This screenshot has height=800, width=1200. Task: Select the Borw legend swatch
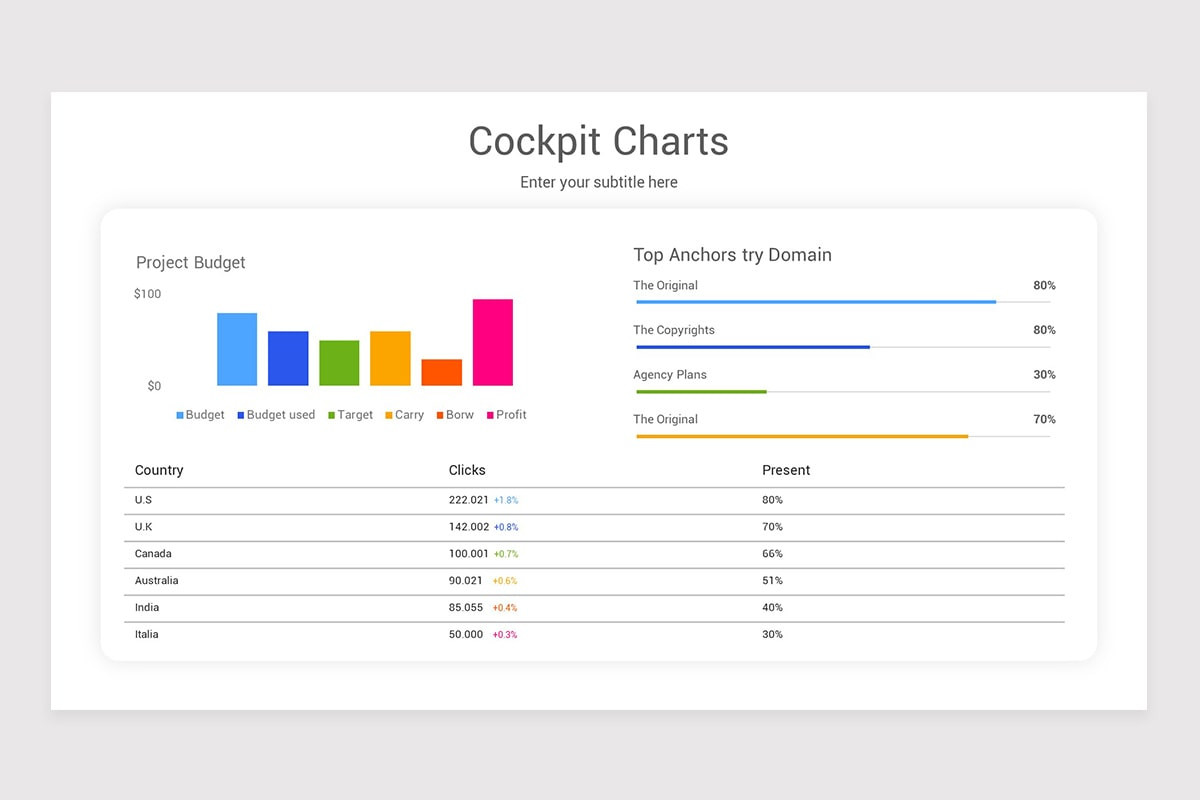[x=440, y=415]
